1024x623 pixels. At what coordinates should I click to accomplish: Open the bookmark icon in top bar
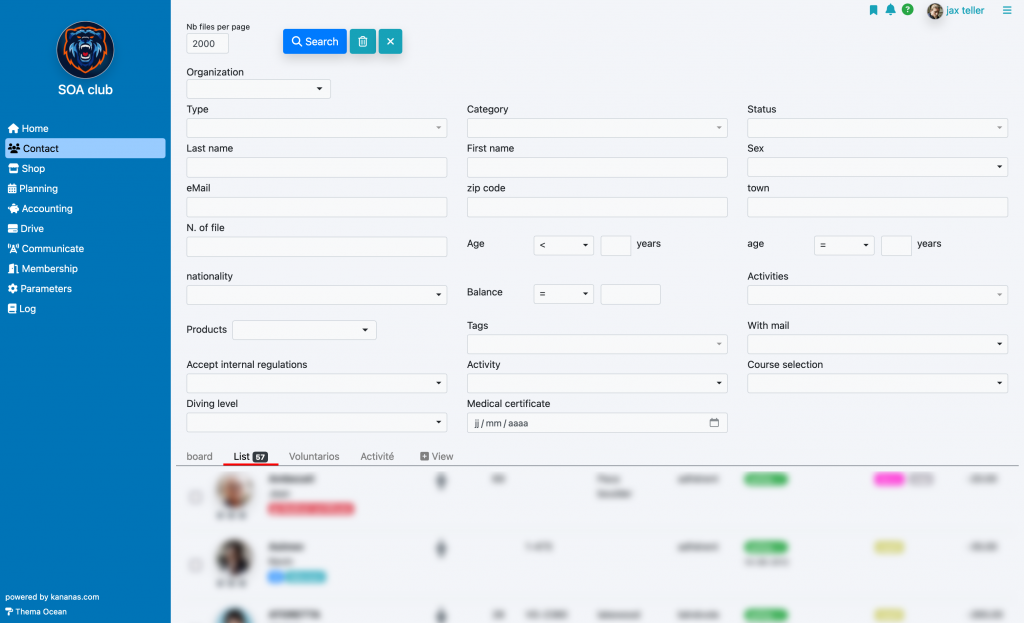click(x=873, y=10)
